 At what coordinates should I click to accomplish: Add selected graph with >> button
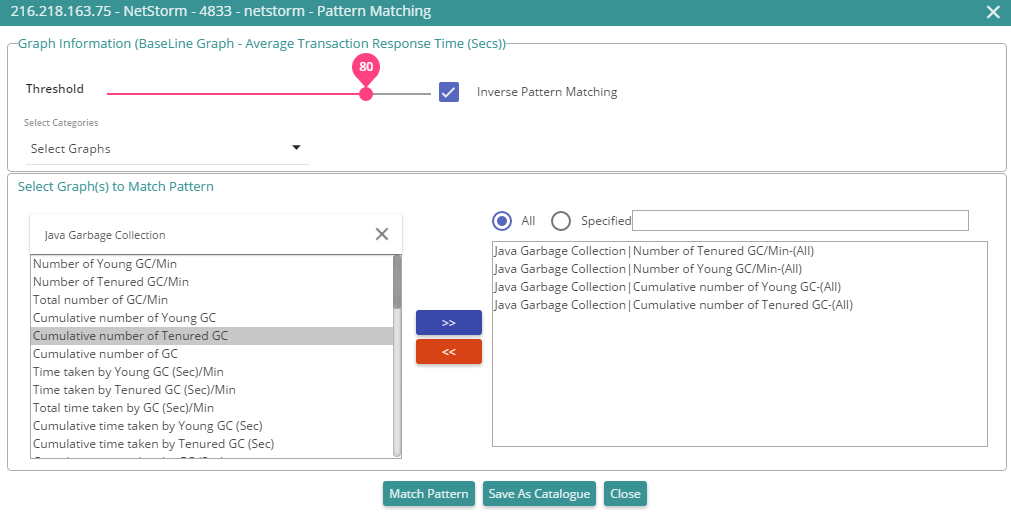(449, 323)
